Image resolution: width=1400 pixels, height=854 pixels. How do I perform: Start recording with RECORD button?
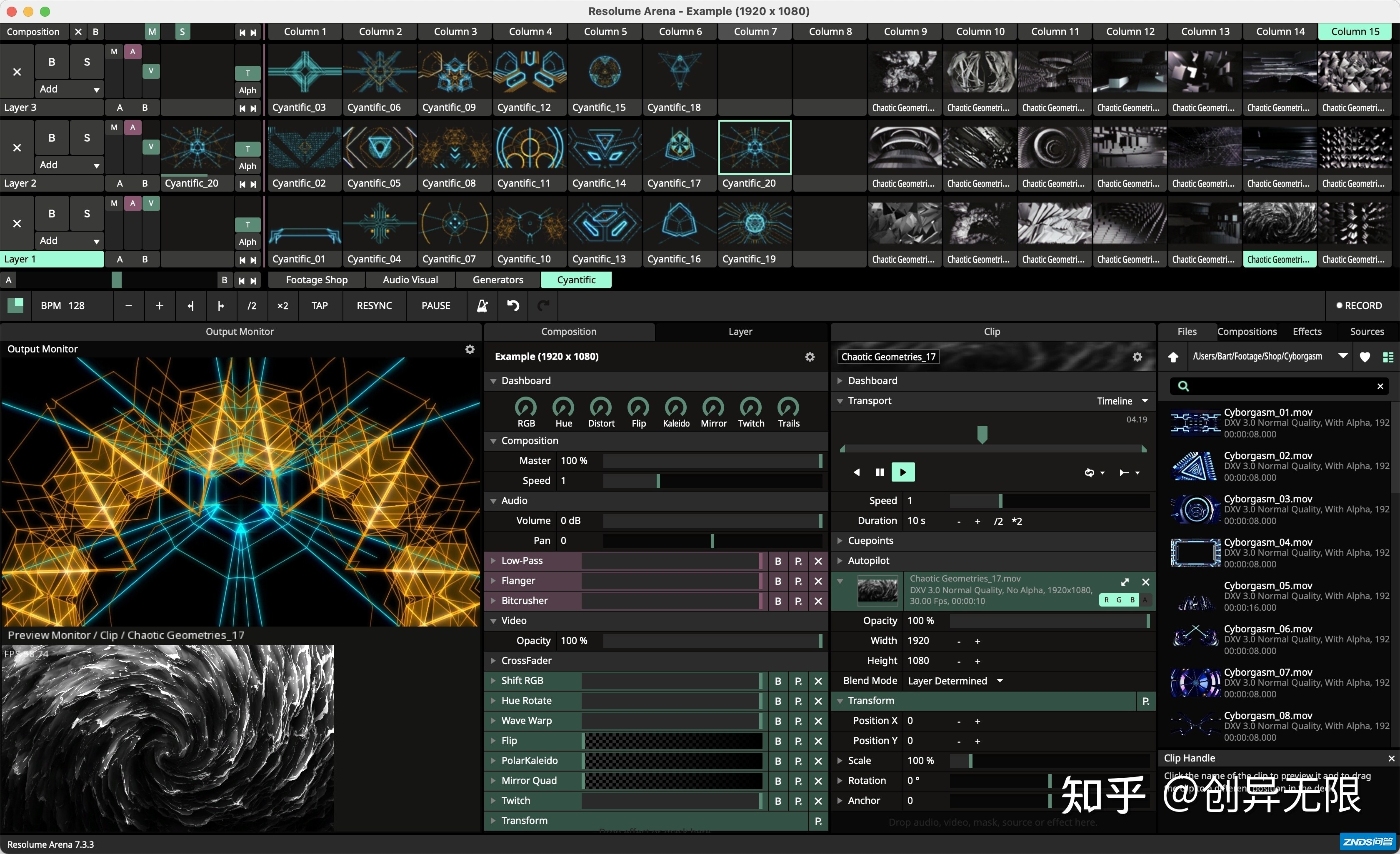pos(1358,306)
